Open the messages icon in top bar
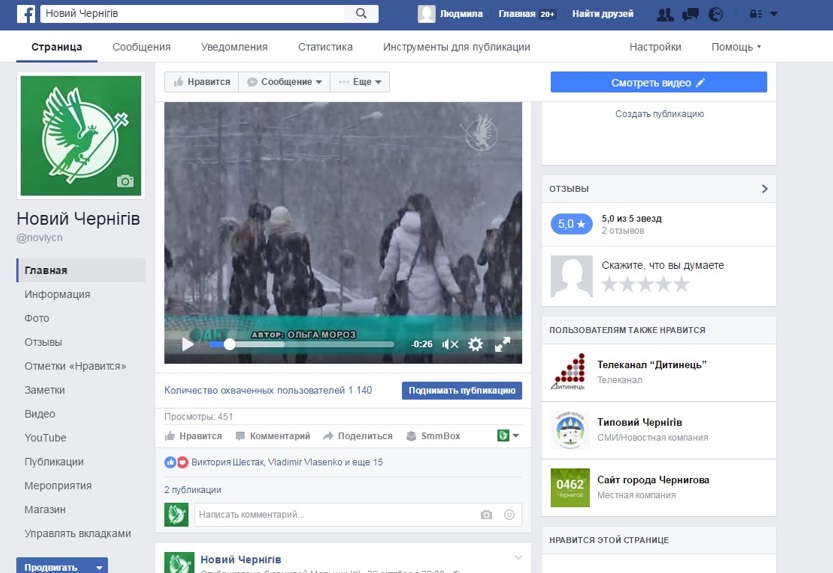Screen dimensions: 833x573 (690, 14)
